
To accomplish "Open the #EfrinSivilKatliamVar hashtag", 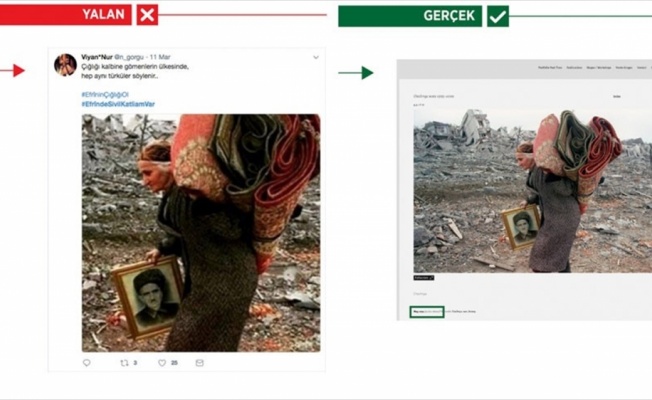I will 118,104.
